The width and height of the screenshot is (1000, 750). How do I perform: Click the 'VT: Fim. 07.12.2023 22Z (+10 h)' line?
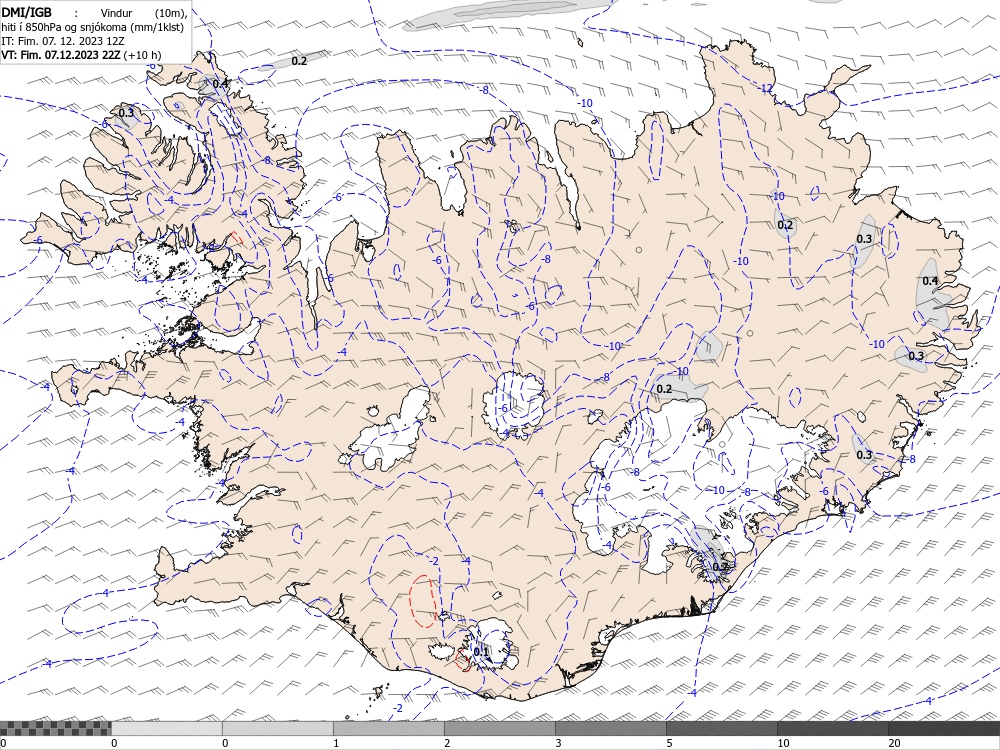(x=82, y=55)
